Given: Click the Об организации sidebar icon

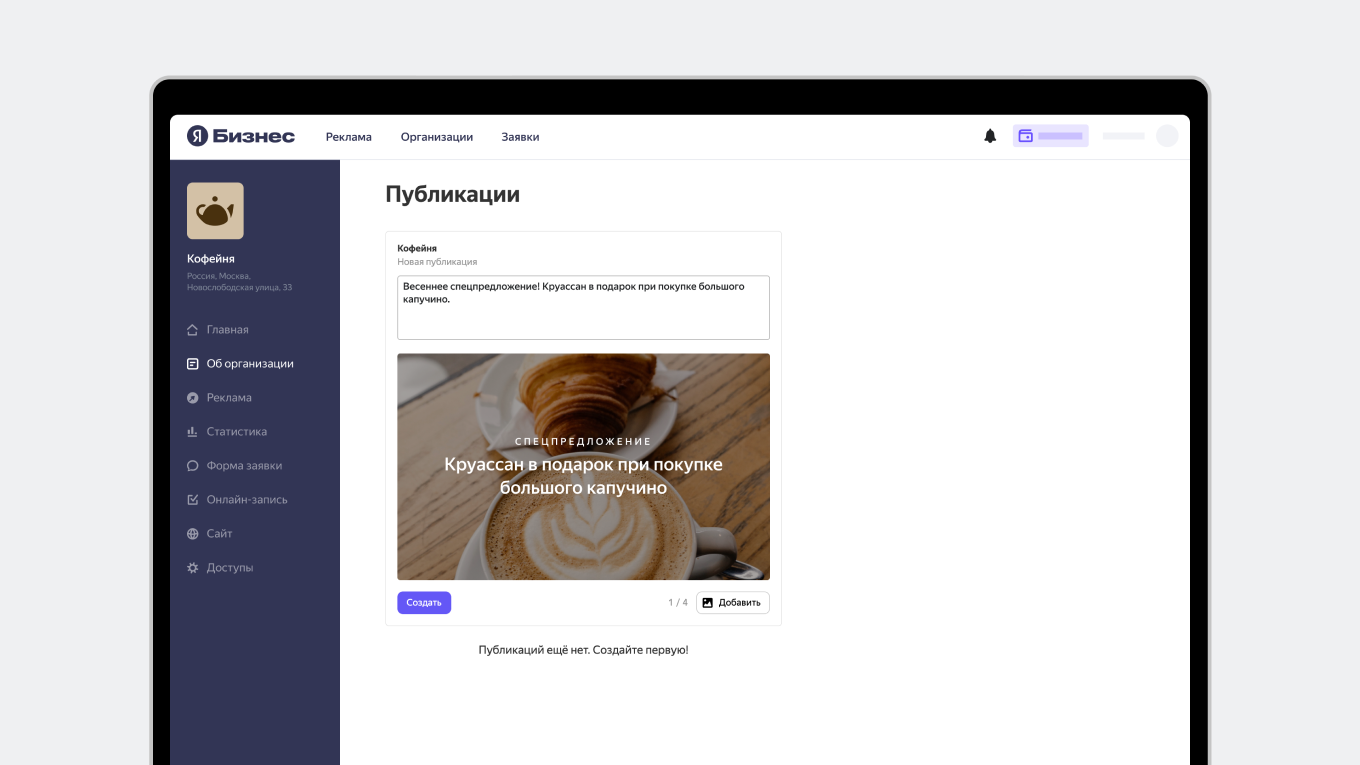Looking at the screenshot, I should pyautogui.click(x=193, y=364).
